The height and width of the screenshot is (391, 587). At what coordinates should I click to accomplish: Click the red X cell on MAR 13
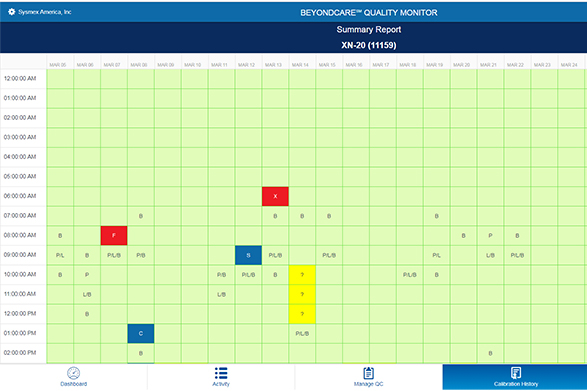click(x=275, y=196)
